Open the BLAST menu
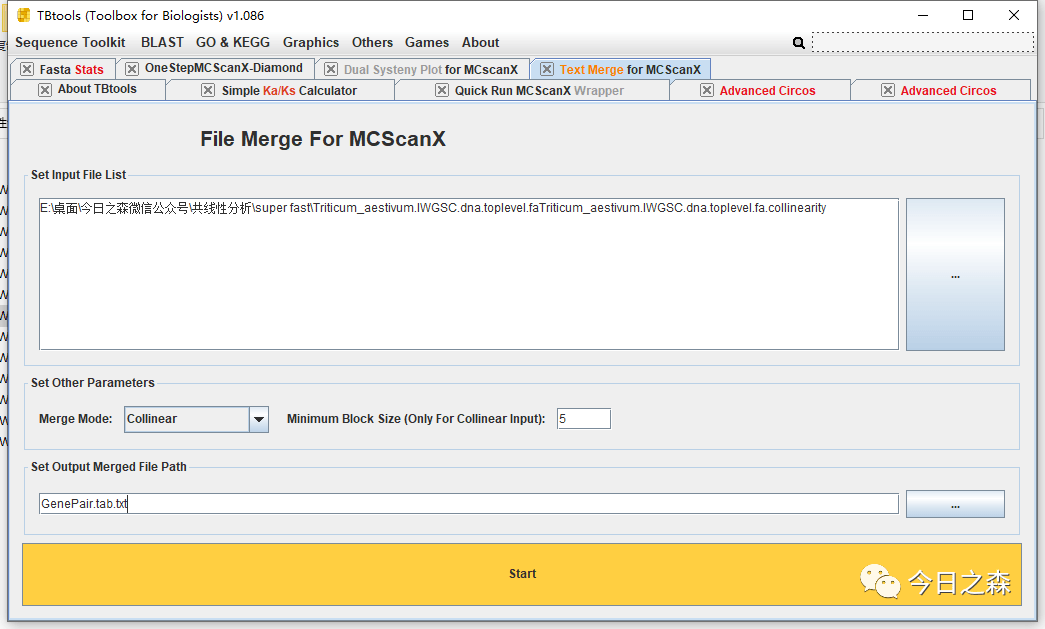 click(x=162, y=43)
